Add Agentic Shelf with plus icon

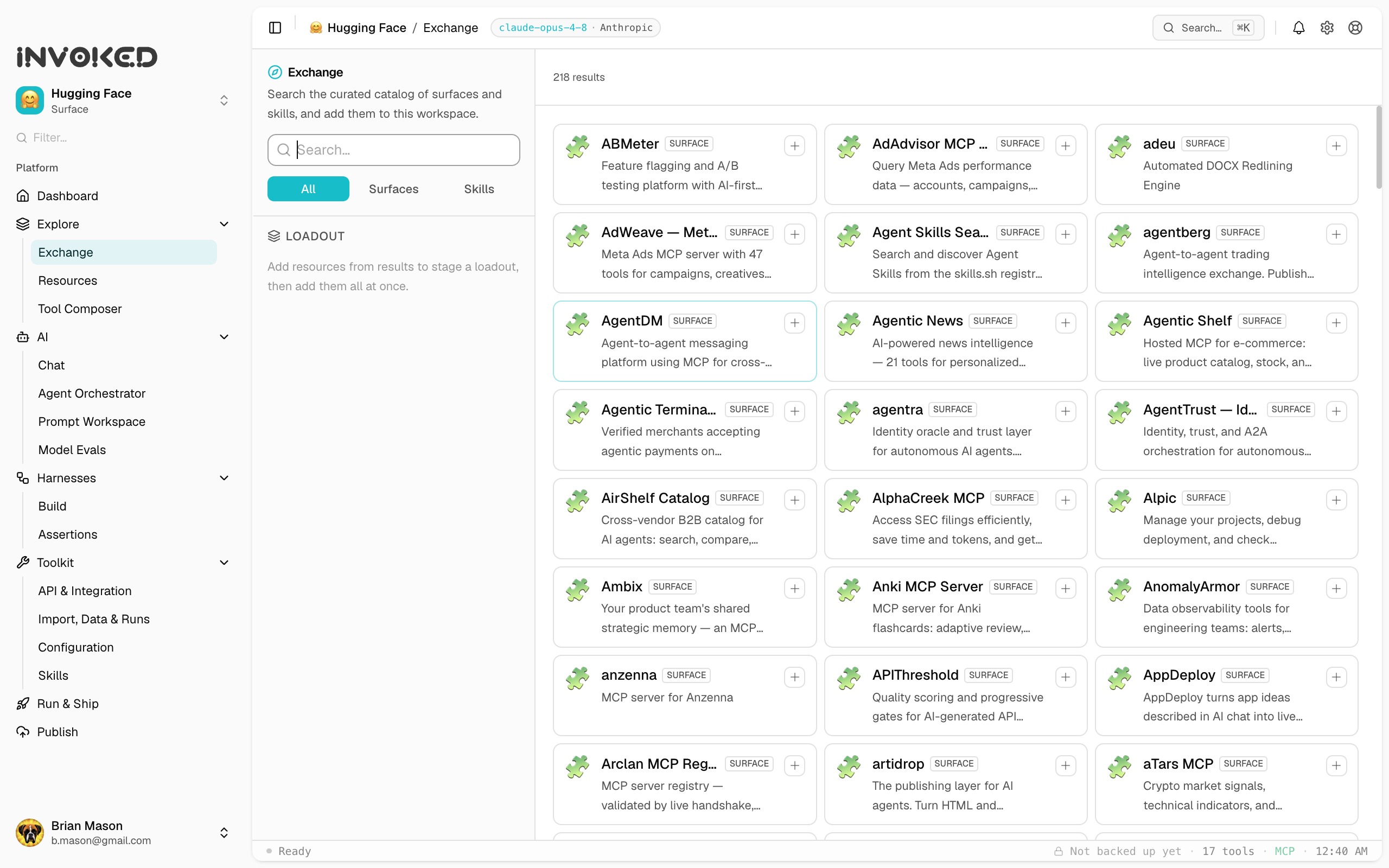point(1336,323)
